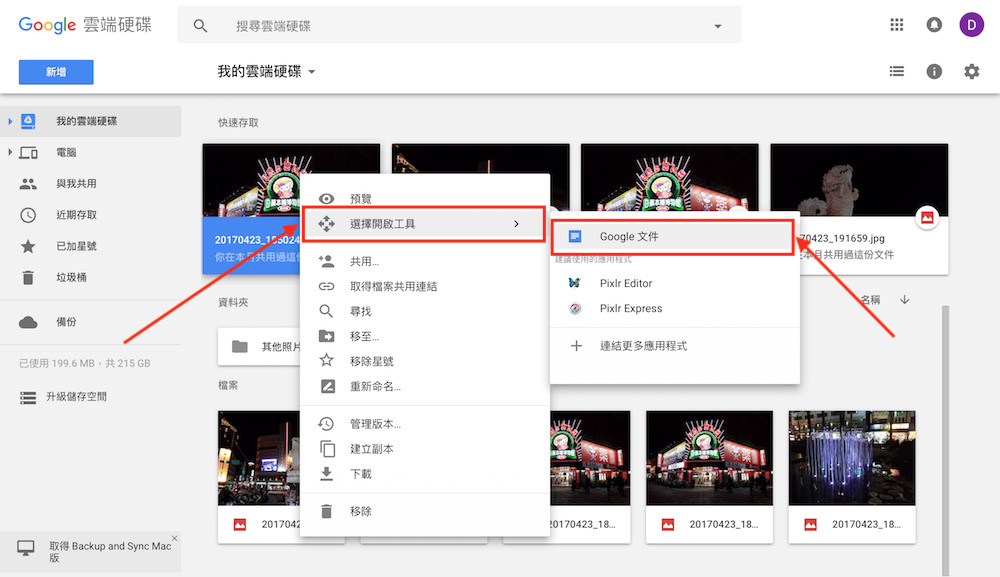1000x577 pixels.
Task: Open the notifications bell icon
Action: (x=934, y=25)
